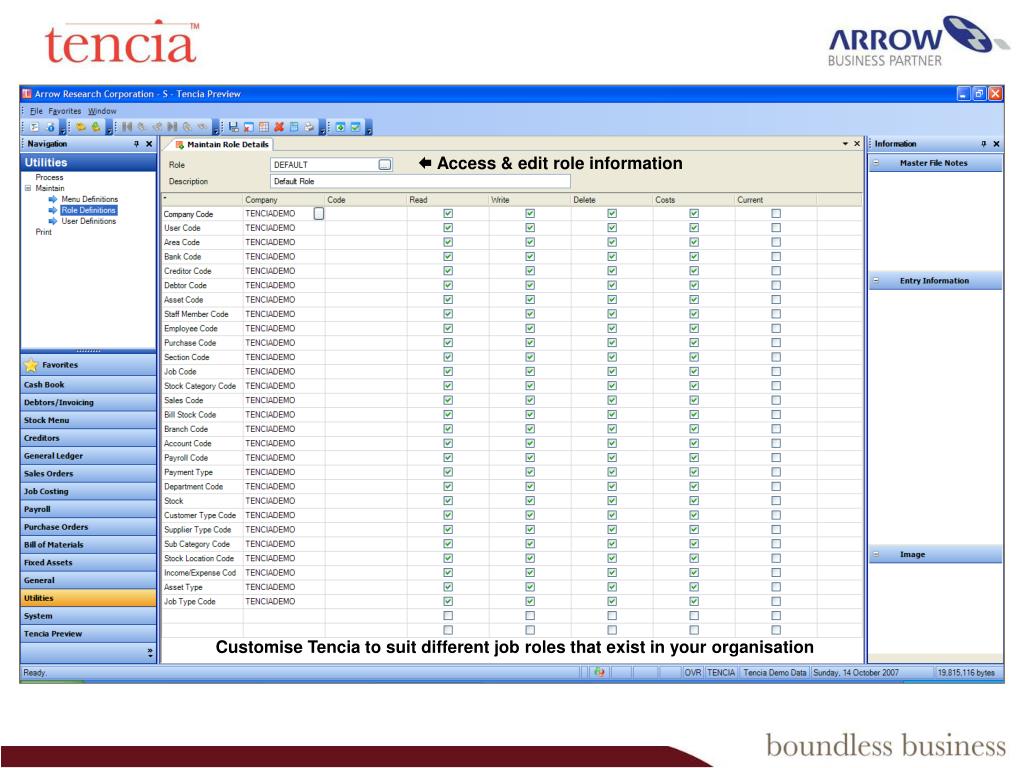The height and width of the screenshot is (768, 1024).
Task: Click the Read column header
Action: [447, 200]
